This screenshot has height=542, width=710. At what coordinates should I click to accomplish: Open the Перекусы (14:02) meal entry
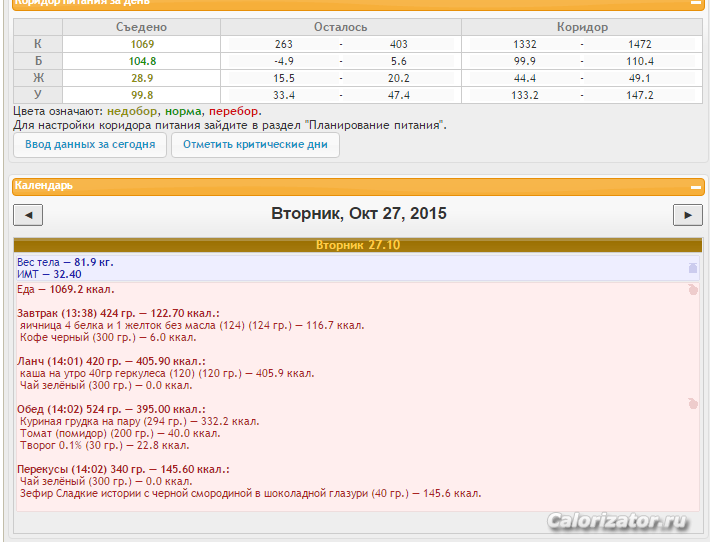(123, 469)
